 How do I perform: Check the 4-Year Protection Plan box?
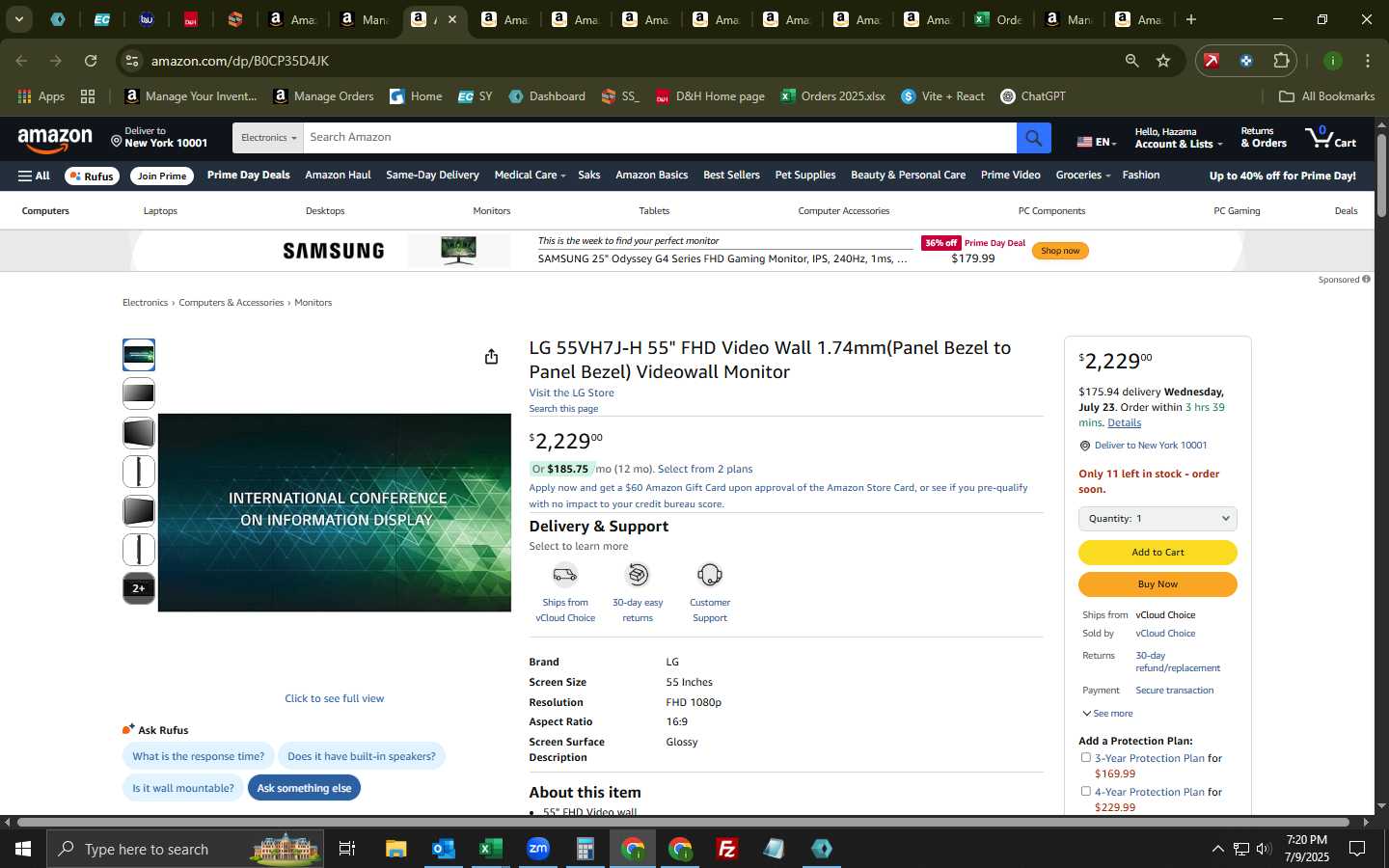pyautogui.click(x=1086, y=792)
